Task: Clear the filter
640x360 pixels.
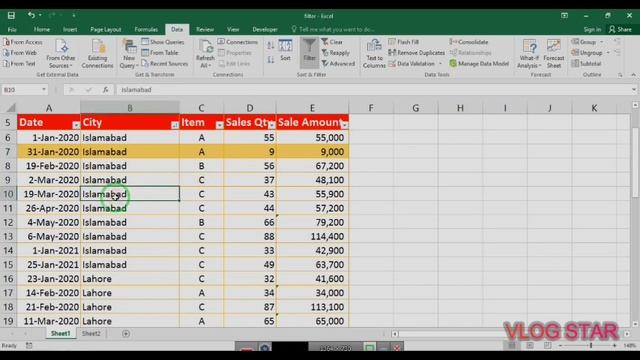Action: click(x=332, y=42)
